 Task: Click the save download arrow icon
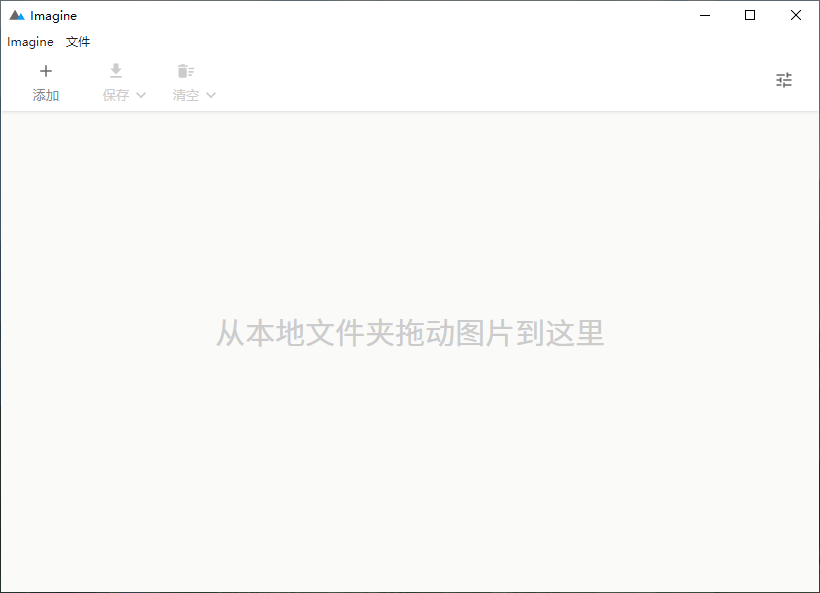coord(116,71)
